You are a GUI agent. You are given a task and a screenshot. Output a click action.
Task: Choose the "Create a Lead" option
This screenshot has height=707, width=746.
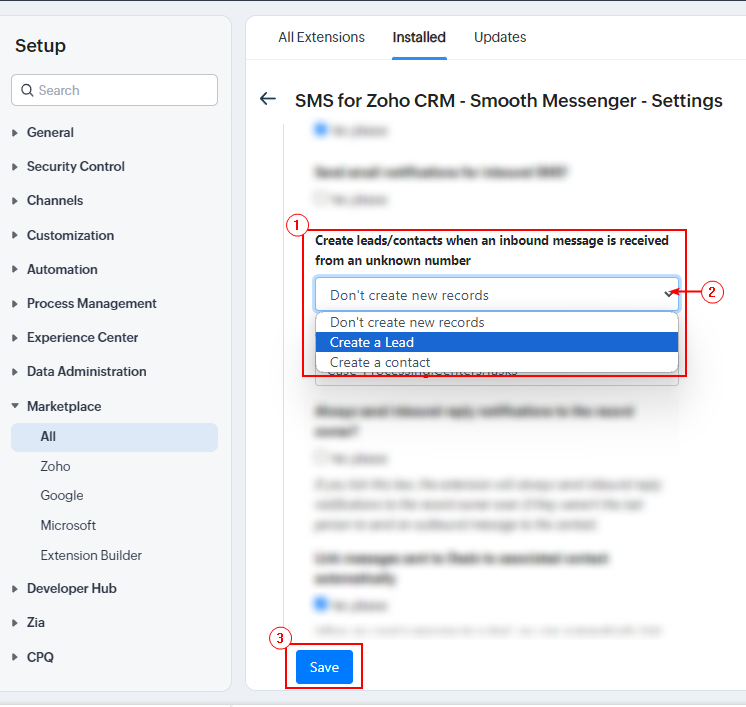pos(497,342)
